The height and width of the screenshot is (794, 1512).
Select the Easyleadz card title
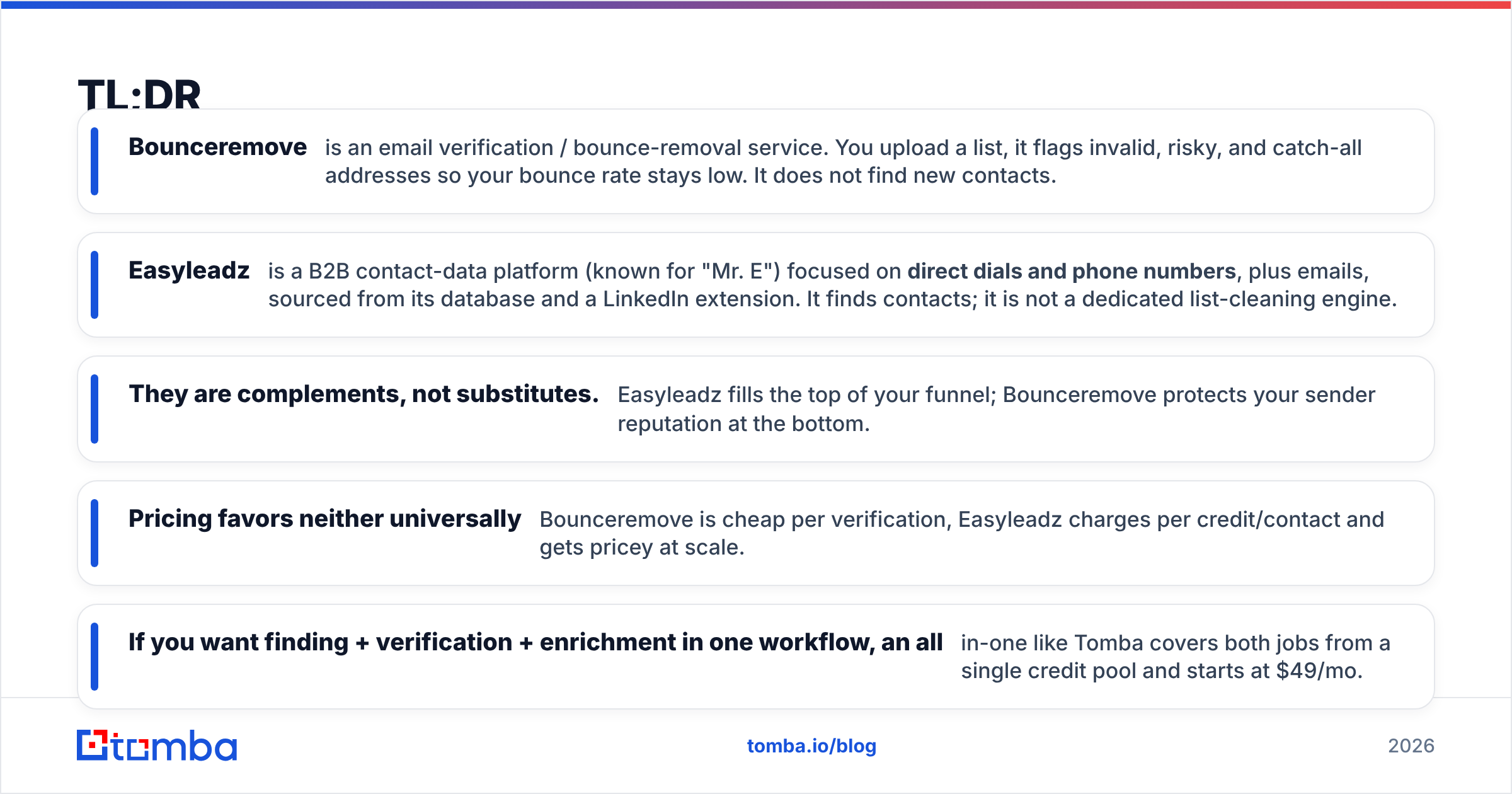(189, 270)
